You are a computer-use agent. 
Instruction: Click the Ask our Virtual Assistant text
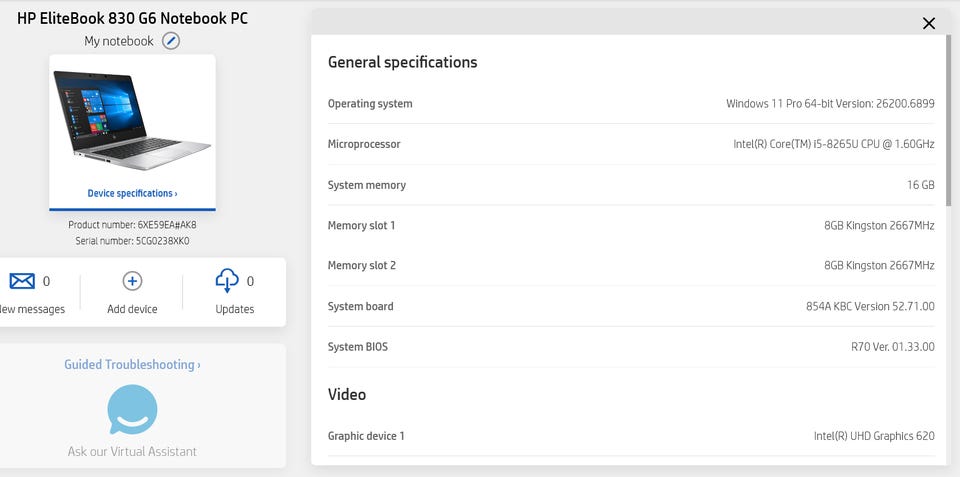tap(132, 451)
